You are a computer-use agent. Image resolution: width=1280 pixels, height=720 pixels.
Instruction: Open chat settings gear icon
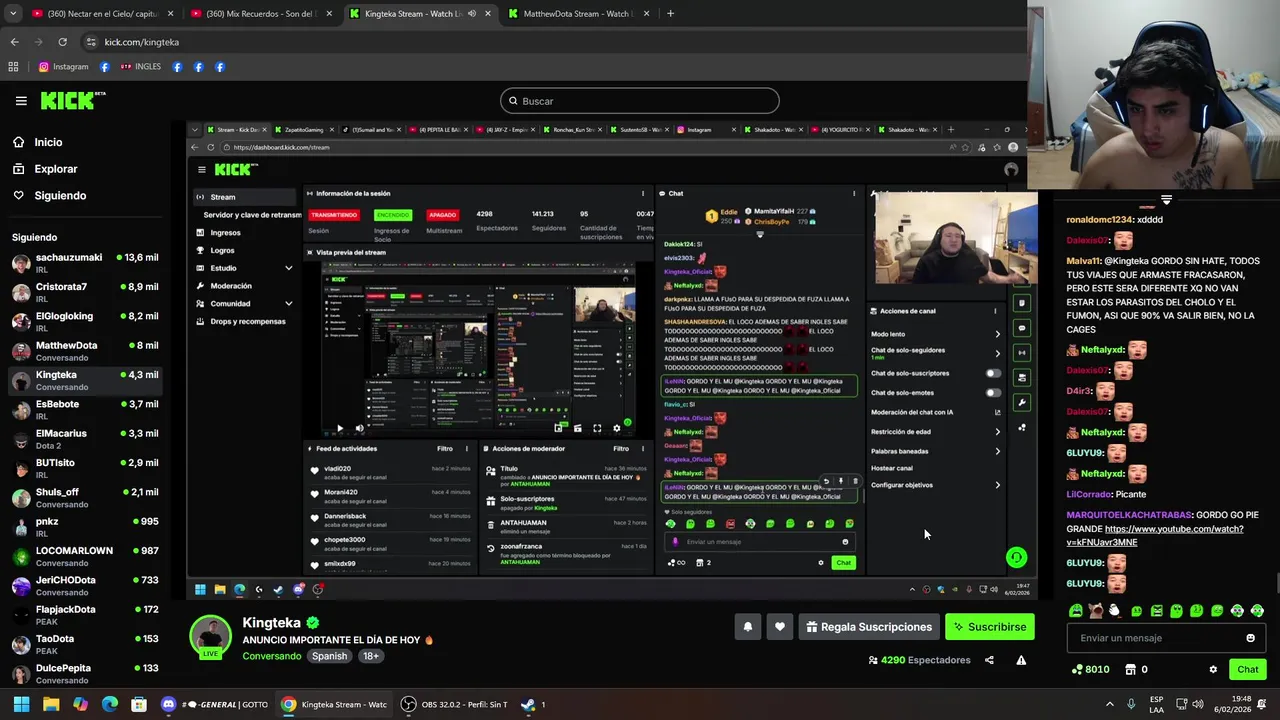tap(1213, 669)
